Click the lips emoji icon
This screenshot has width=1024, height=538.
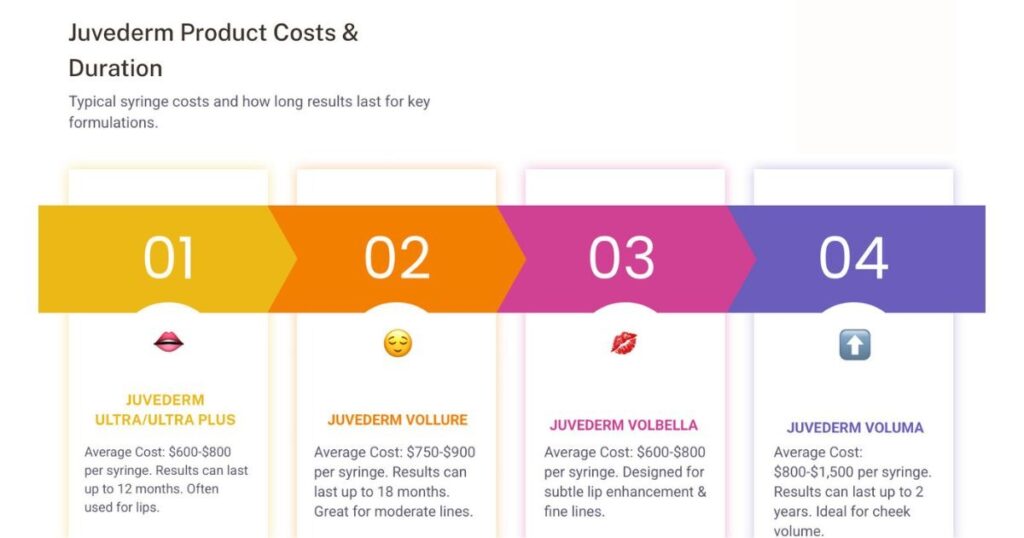pyautogui.click(x=168, y=343)
